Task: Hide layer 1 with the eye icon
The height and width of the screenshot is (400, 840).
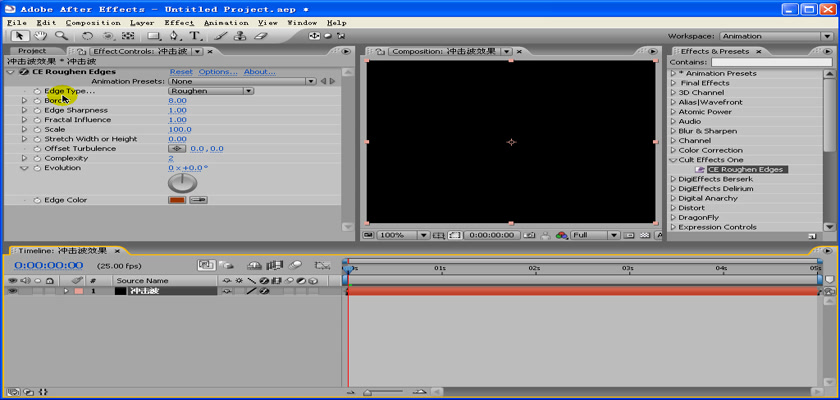Action: pyautogui.click(x=12, y=291)
